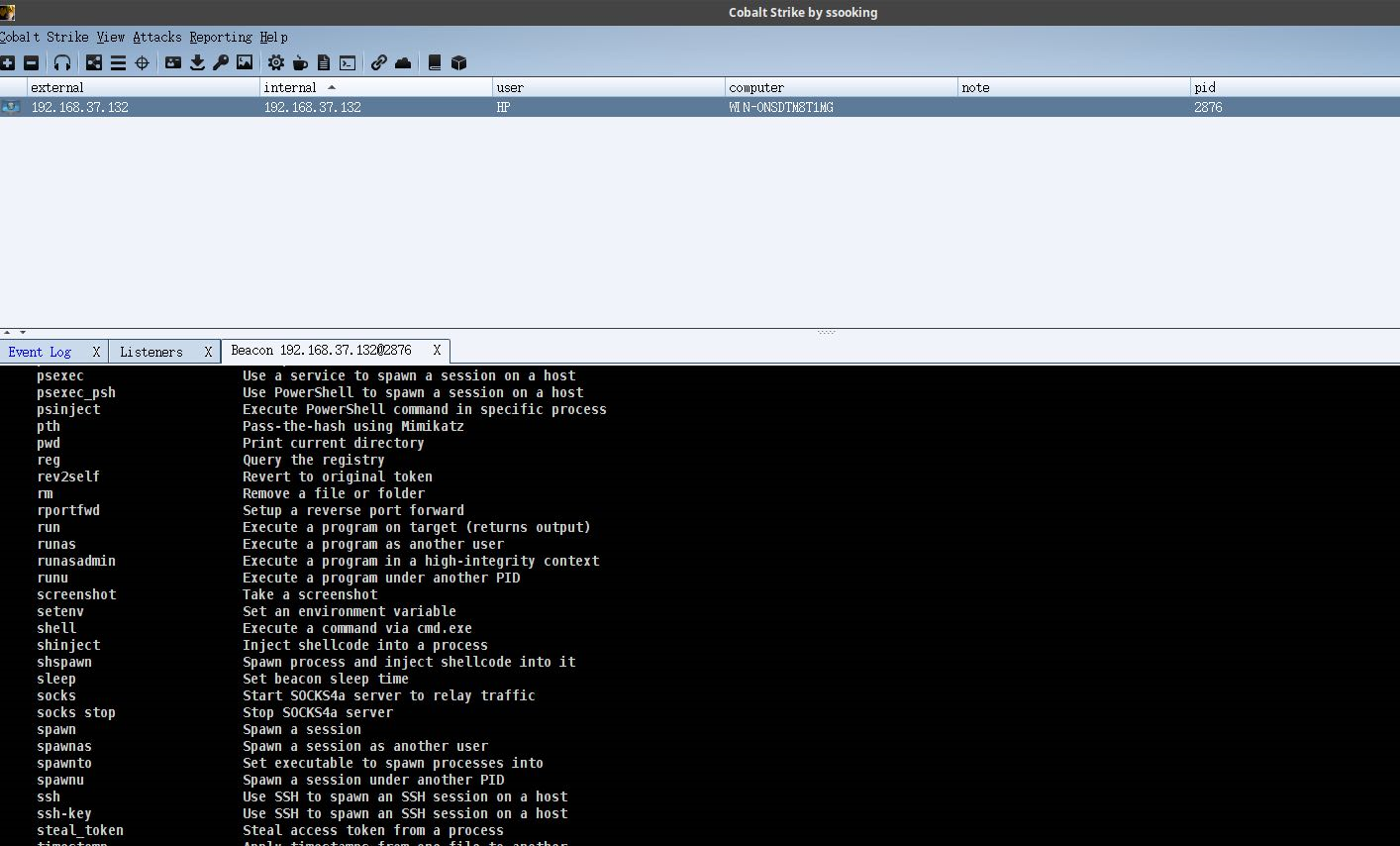This screenshot has height=846, width=1400.
Task: Click the split pane divider grip dots
Action: pos(827,332)
